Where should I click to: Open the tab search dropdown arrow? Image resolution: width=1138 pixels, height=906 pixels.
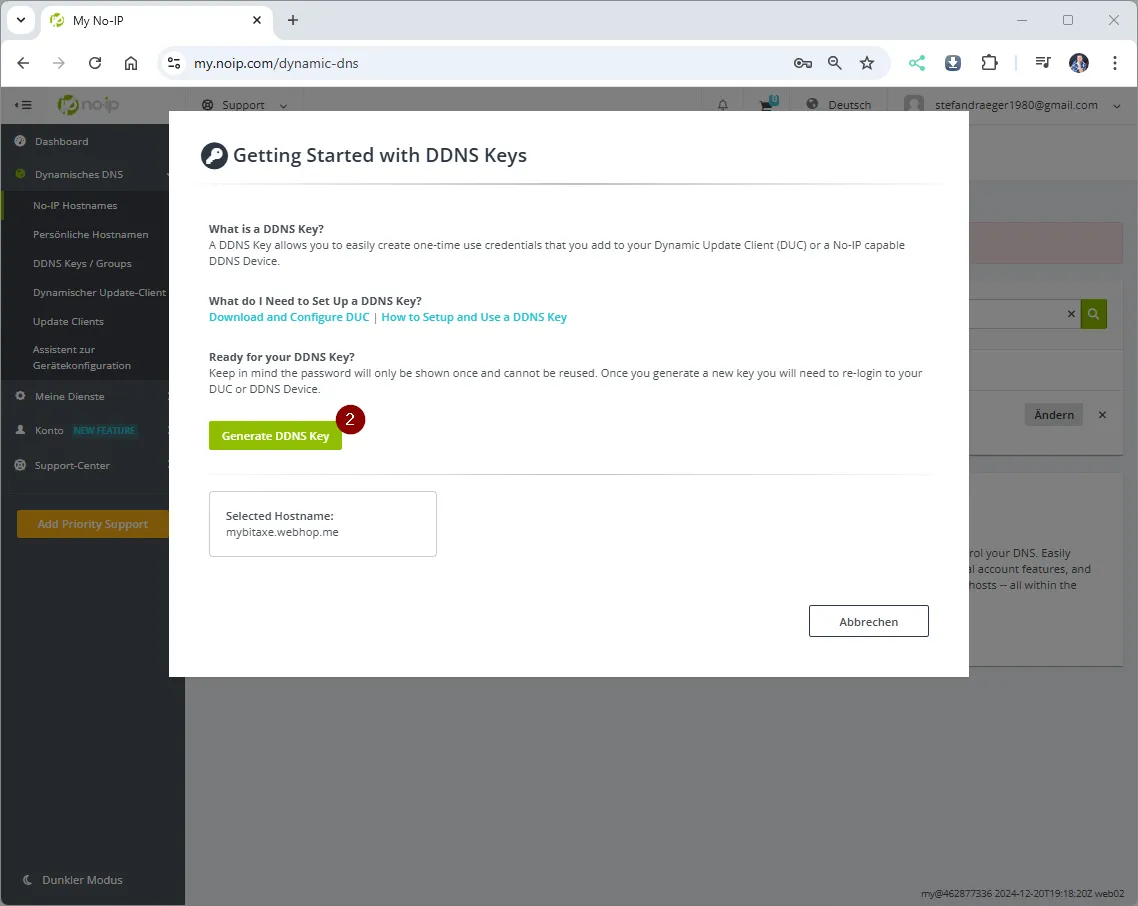(21, 20)
